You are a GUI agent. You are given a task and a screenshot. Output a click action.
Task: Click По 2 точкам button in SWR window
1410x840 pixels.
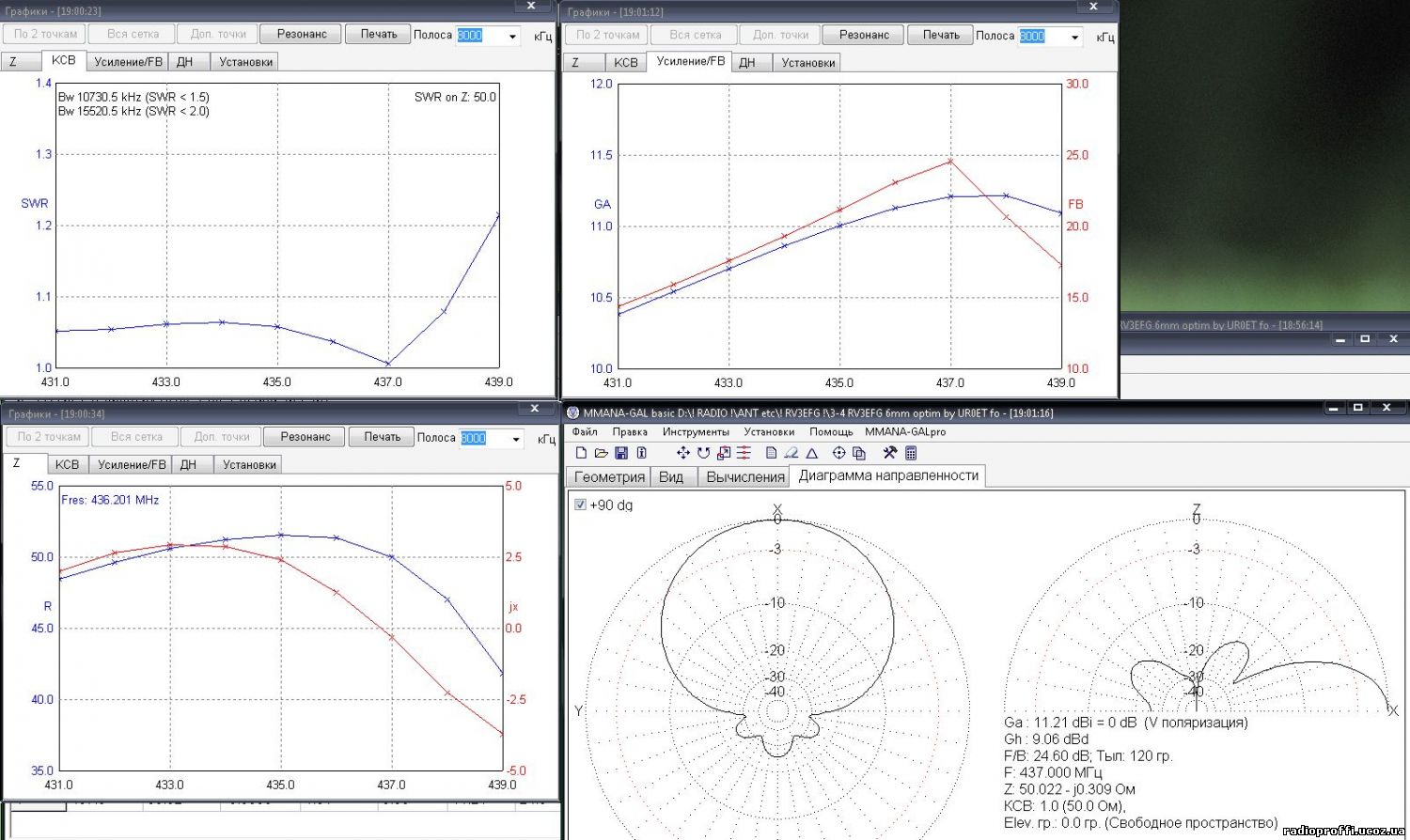point(46,34)
